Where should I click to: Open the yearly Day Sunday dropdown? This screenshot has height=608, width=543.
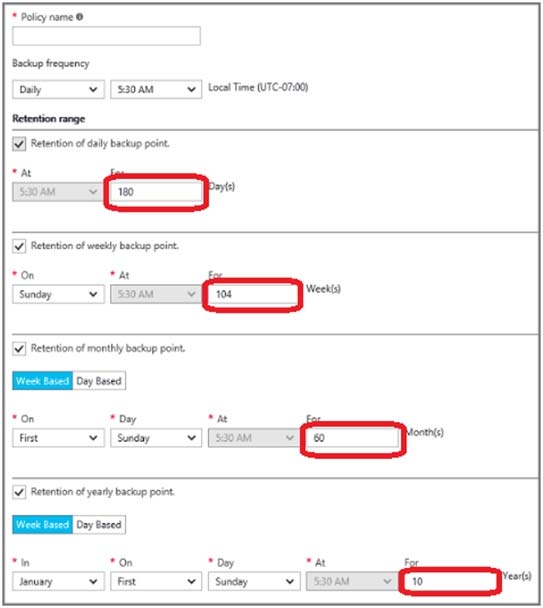pyautogui.click(x=254, y=581)
